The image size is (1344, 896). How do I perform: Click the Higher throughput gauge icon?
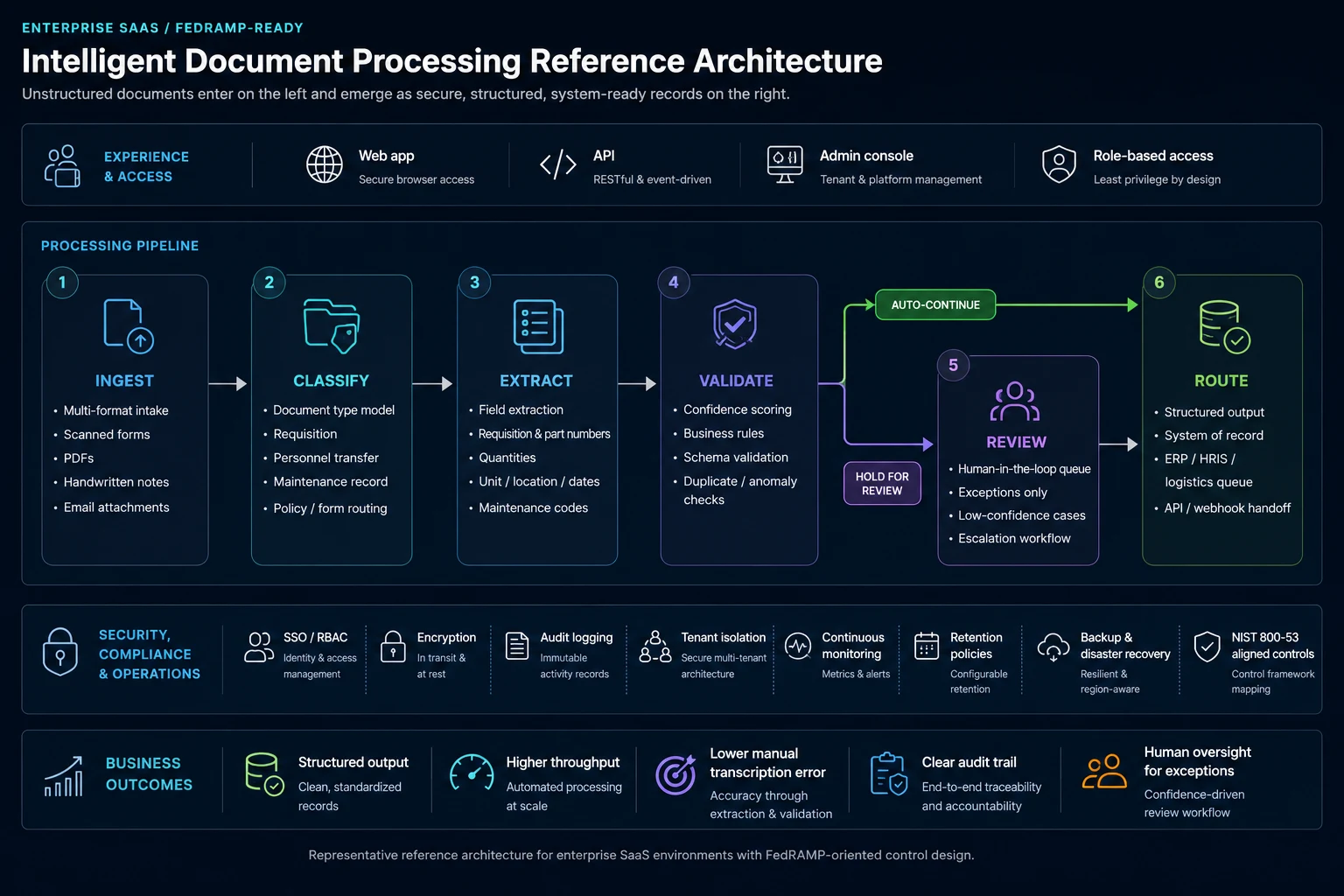pyautogui.click(x=472, y=773)
